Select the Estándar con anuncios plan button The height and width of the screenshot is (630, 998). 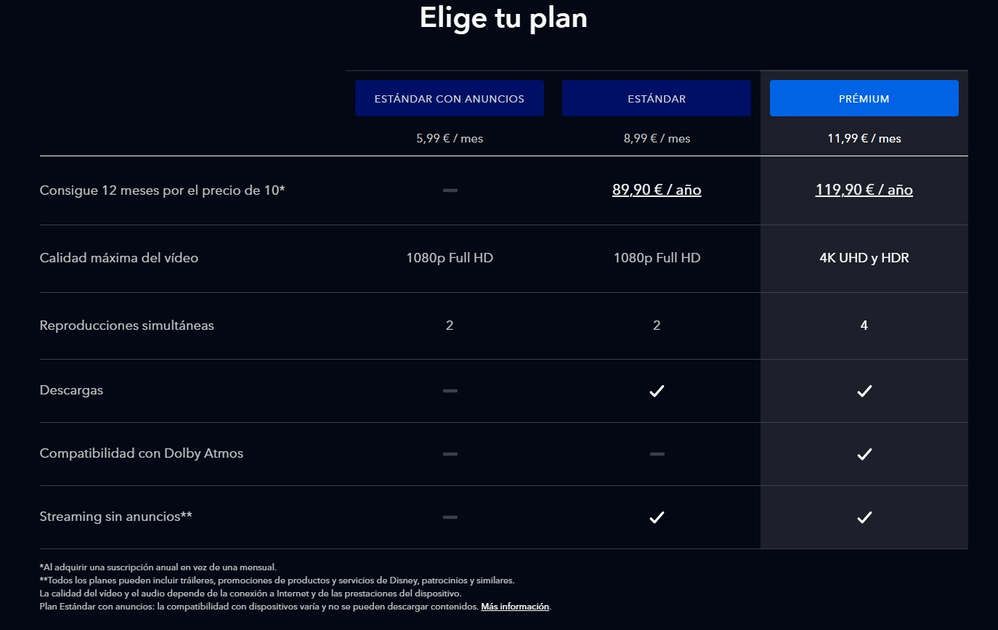(x=449, y=99)
